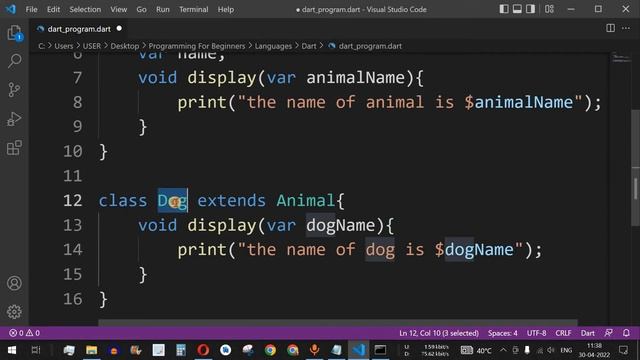Open the microphone recorder taskbar icon
This screenshot has width=640, height=360.
(x=314, y=350)
